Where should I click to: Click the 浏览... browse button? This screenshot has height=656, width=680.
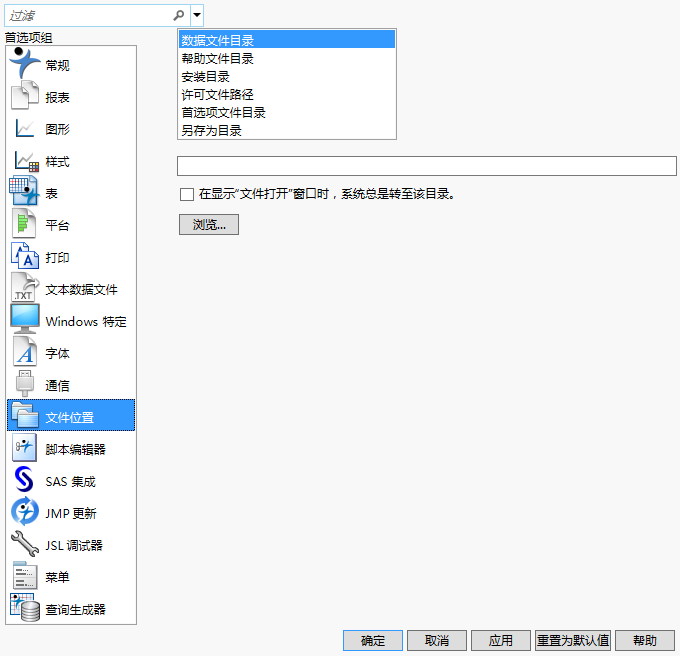click(209, 225)
